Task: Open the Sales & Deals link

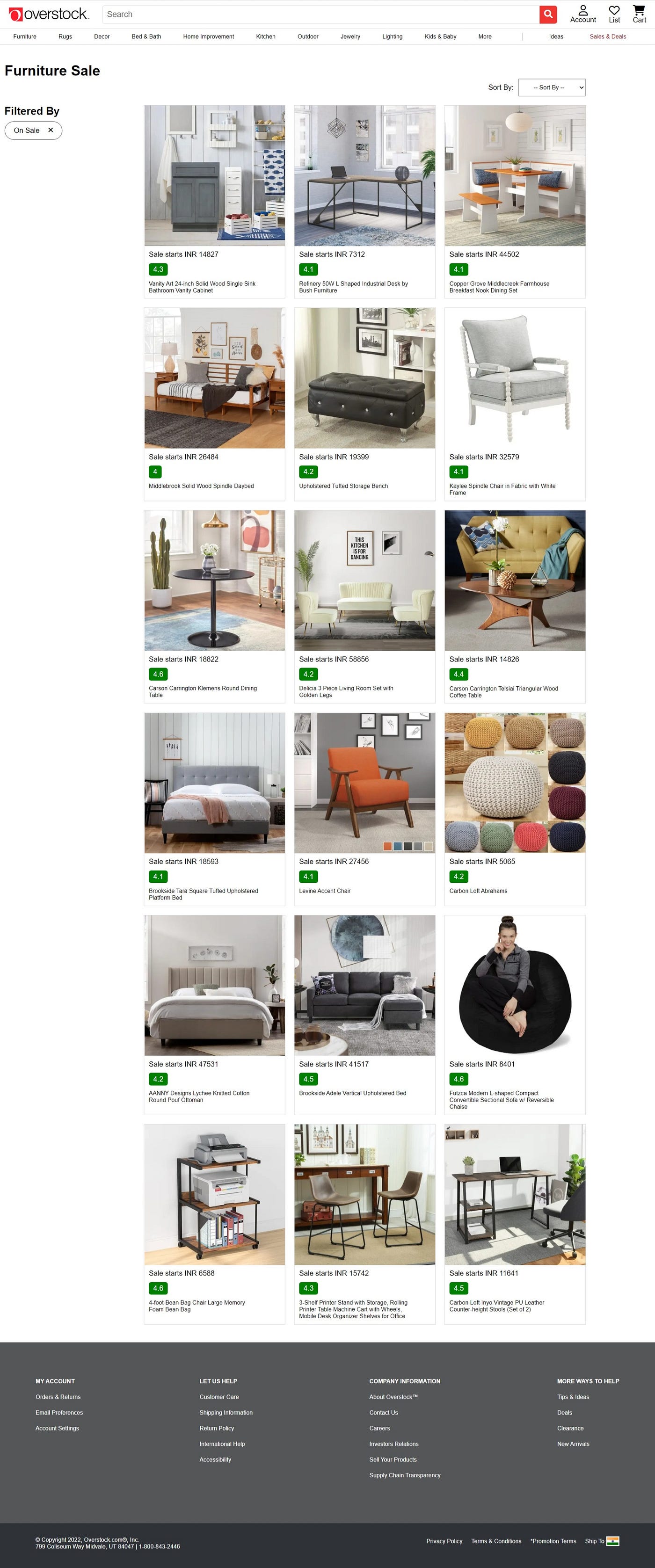Action: pyautogui.click(x=608, y=36)
